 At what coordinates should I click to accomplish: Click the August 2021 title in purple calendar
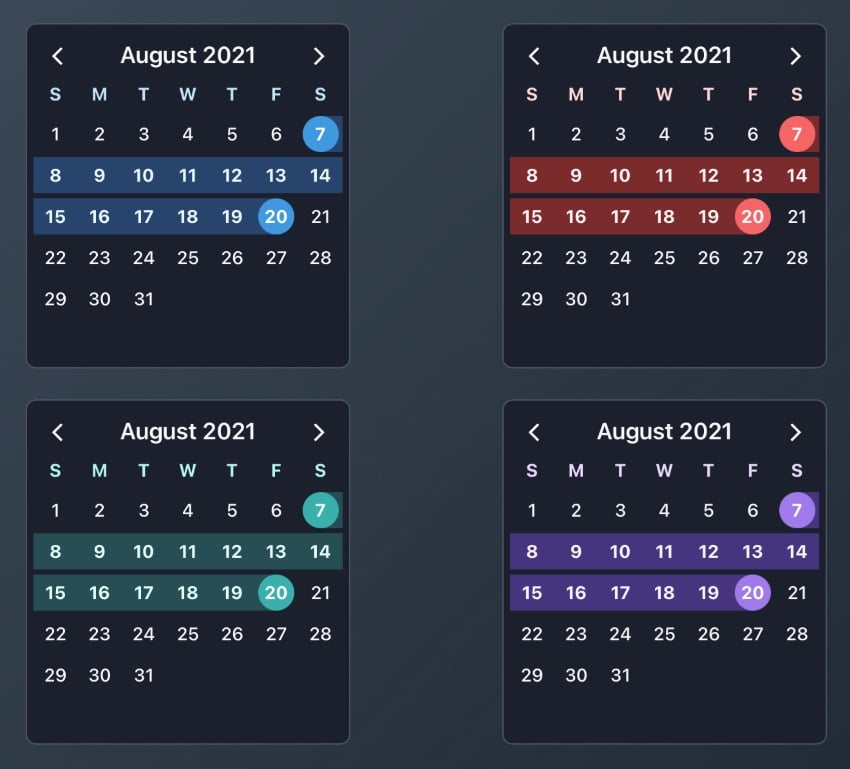pyautogui.click(x=664, y=432)
